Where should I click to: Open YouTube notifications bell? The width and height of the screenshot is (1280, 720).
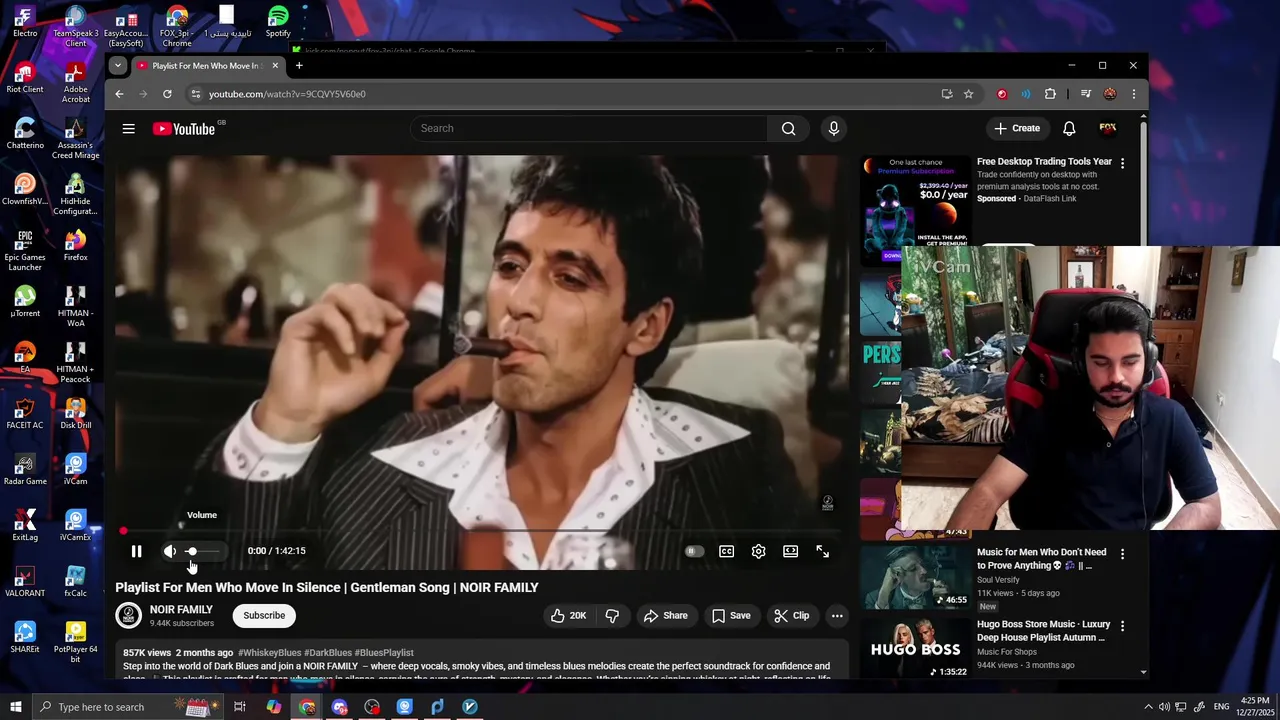(x=1069, y=128)
